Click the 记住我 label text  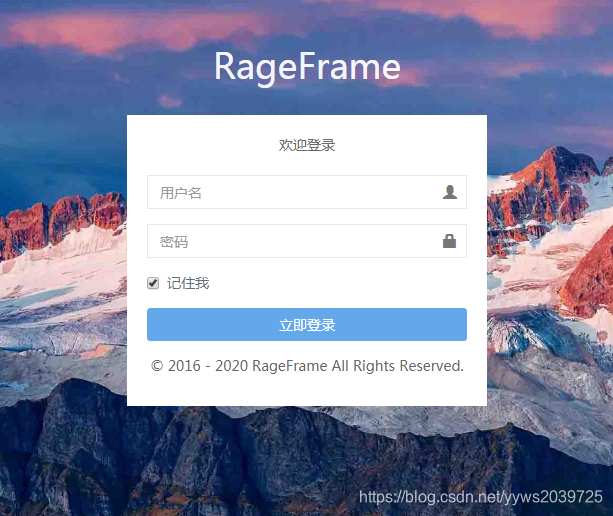pyautogui.click(x=188, y=283)
